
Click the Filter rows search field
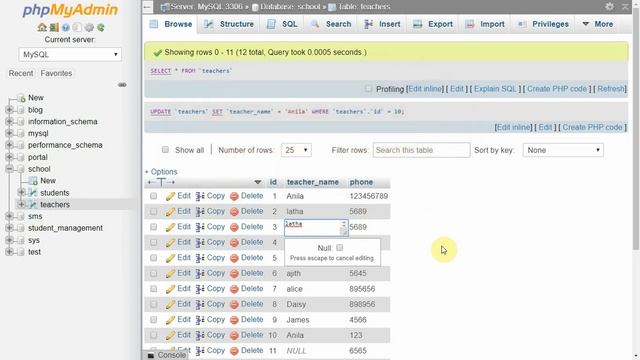click(421, 150)
